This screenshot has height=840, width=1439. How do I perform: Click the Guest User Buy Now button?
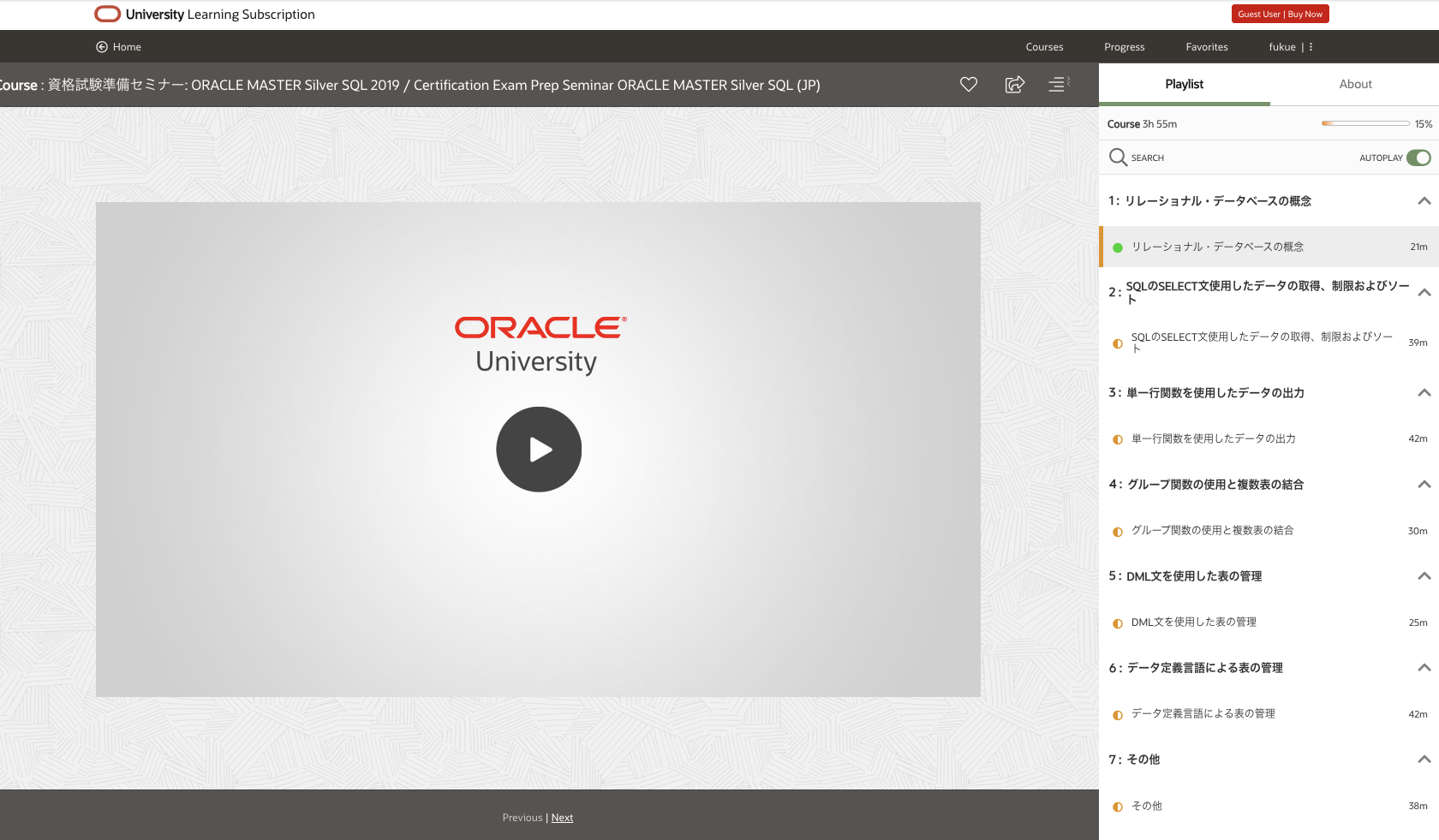[x=1280, y=14]
